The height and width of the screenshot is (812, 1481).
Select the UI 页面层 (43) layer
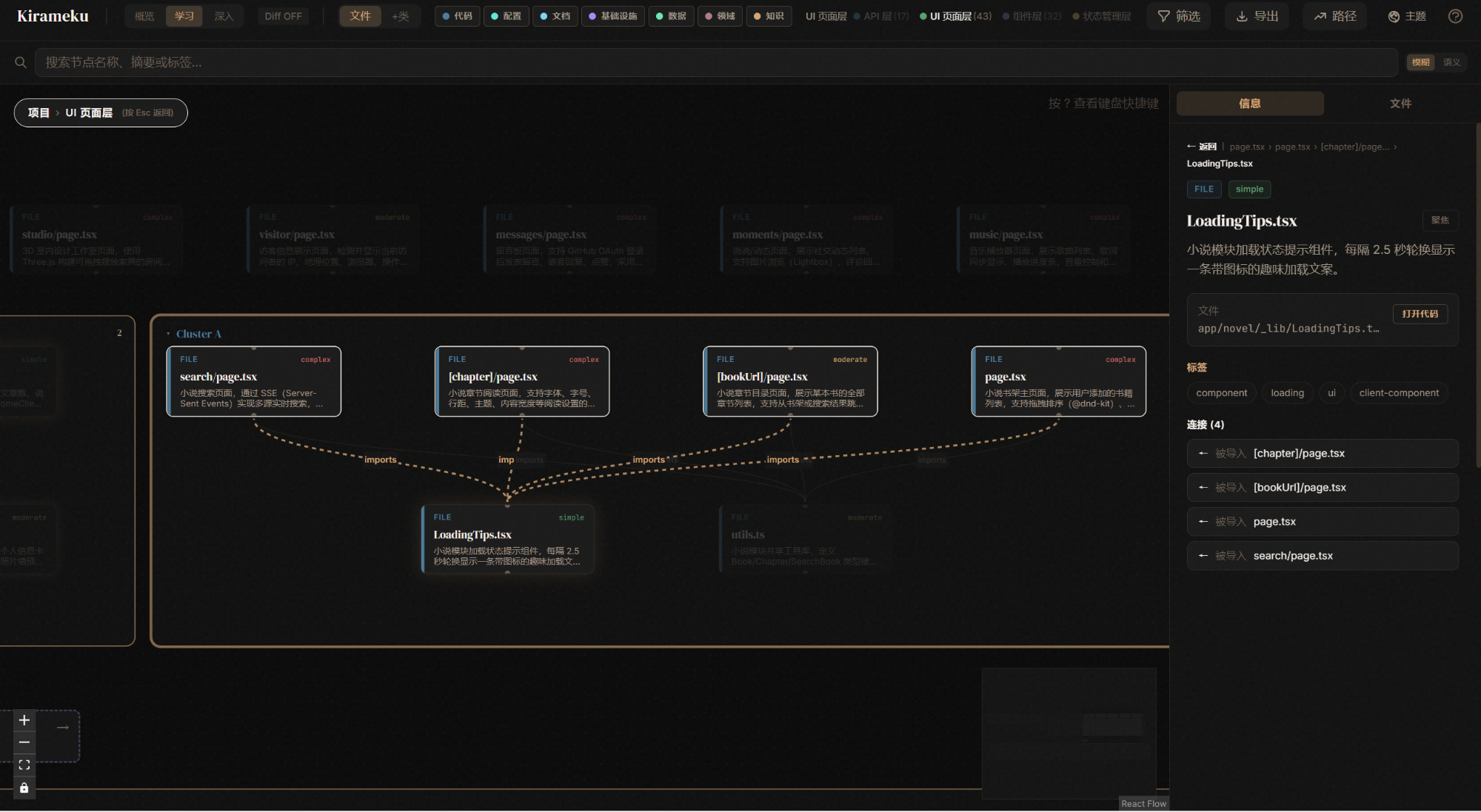(956, 16)
